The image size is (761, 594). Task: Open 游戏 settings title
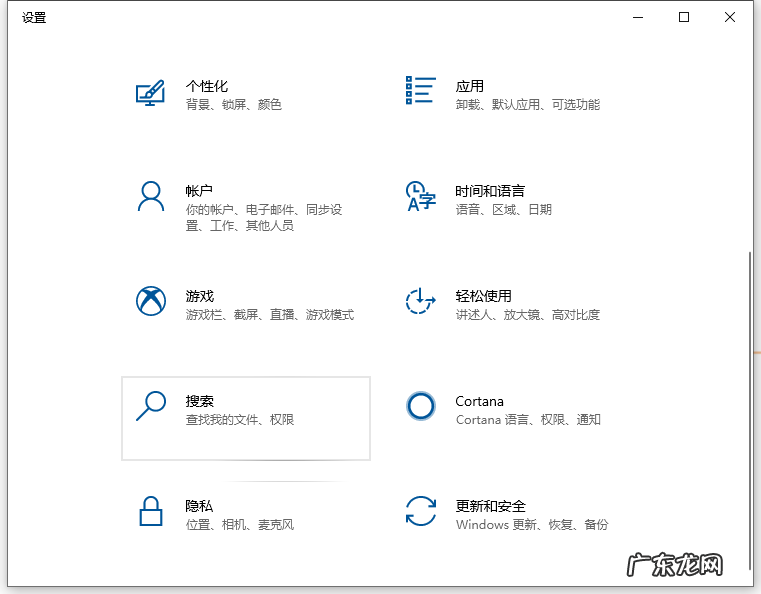[199, 296]
